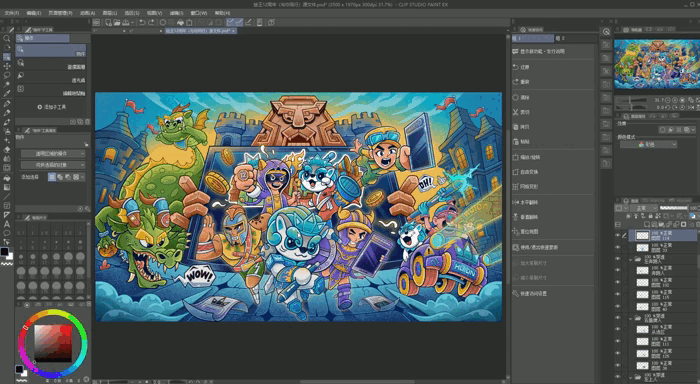700x384 pixels.
Task: Toggle snap to grid in command bar
Action: (x=248, y=22)
